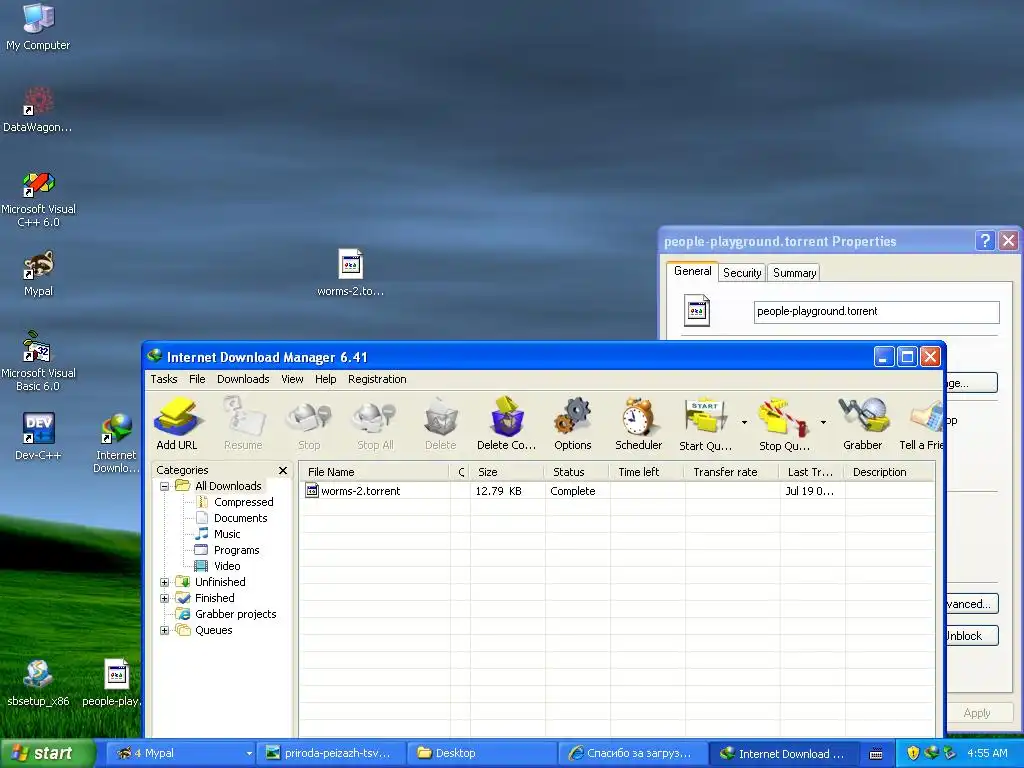Click the Resume toolbar icon

pos(243,423)
